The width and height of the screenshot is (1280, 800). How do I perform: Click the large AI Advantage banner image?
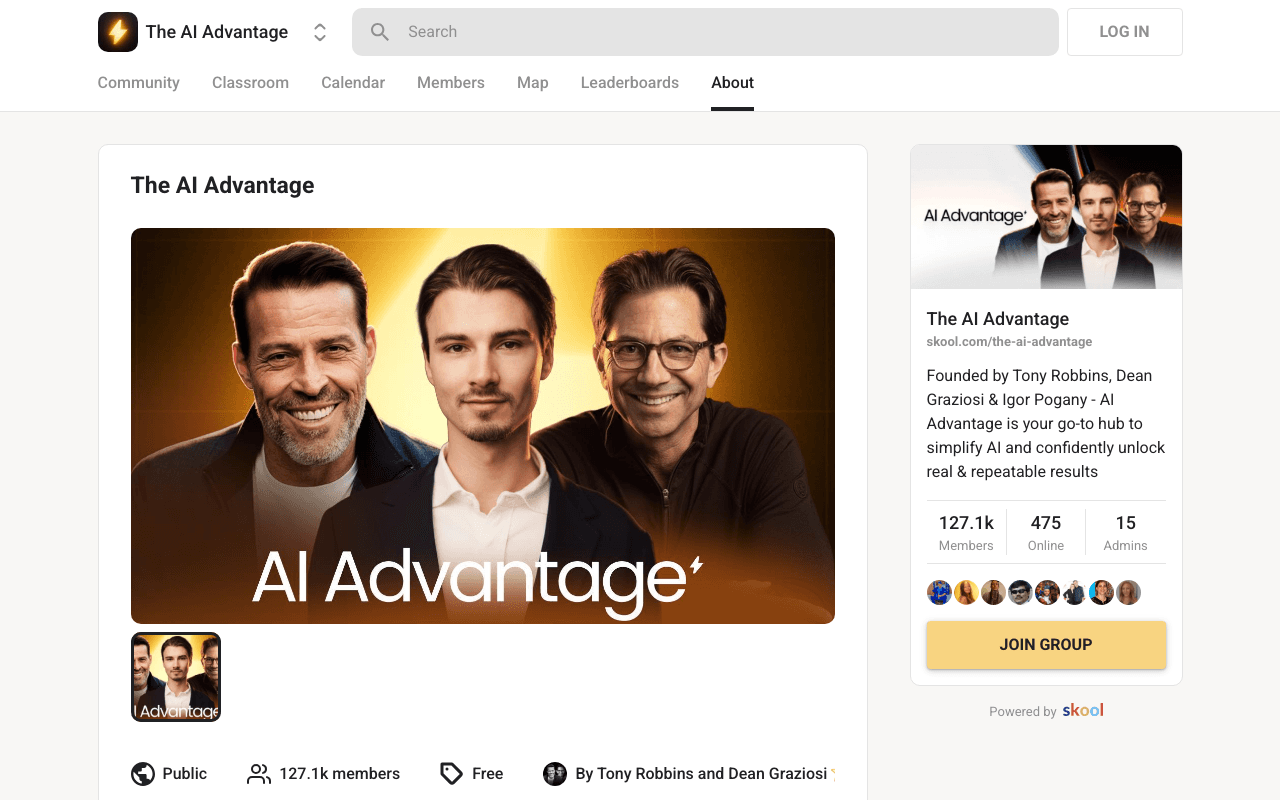483,426
